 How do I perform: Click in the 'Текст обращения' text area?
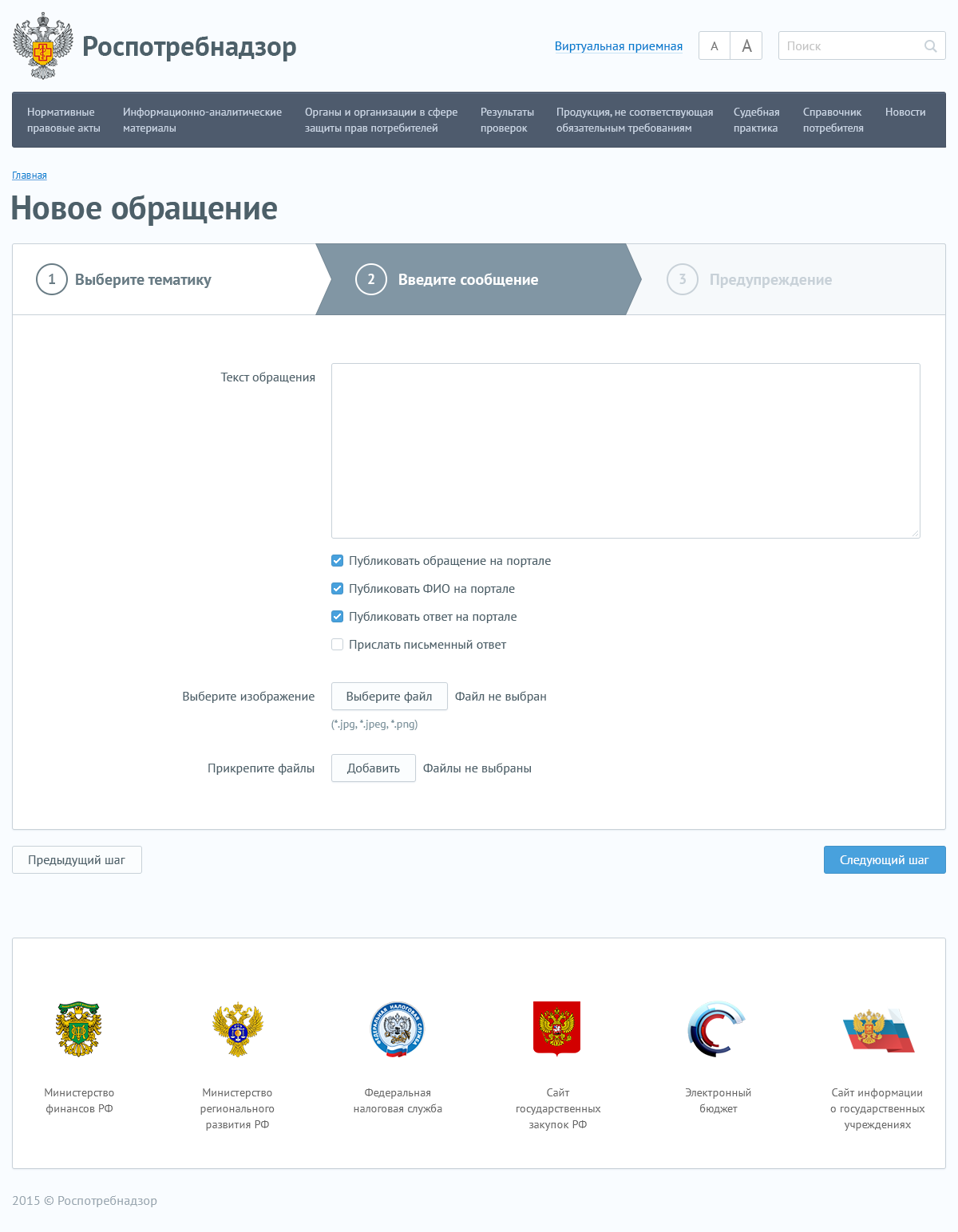pos(625,451)
